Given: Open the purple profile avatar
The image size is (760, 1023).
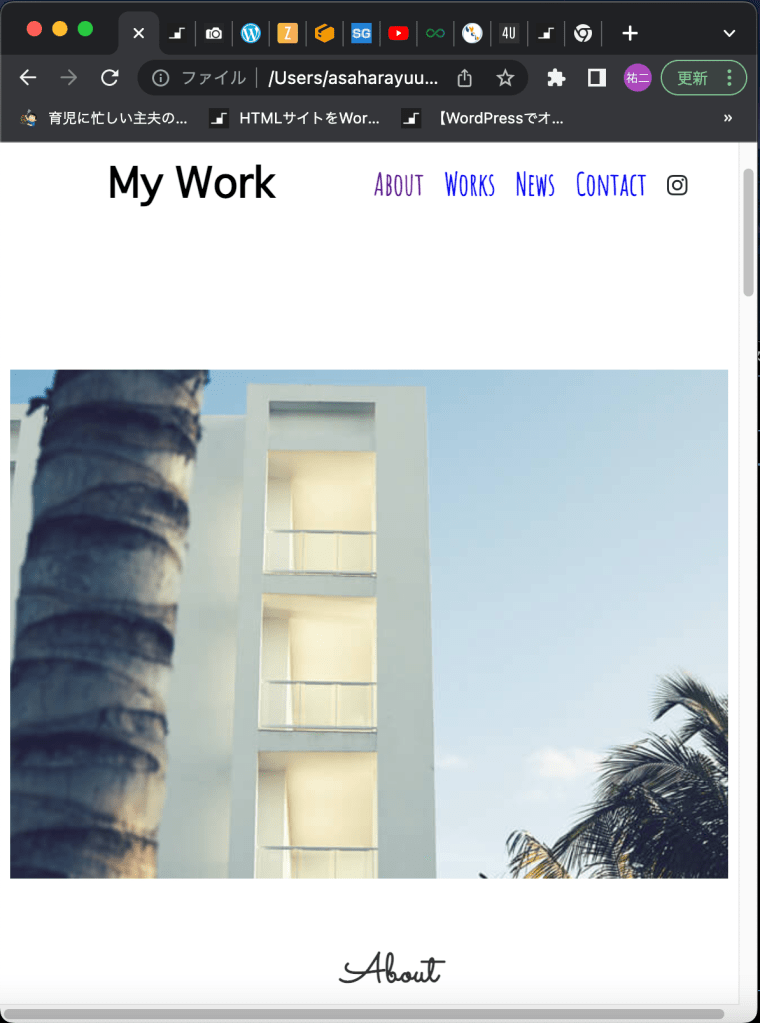Looking at the screenshot, I should coord(637,78).
